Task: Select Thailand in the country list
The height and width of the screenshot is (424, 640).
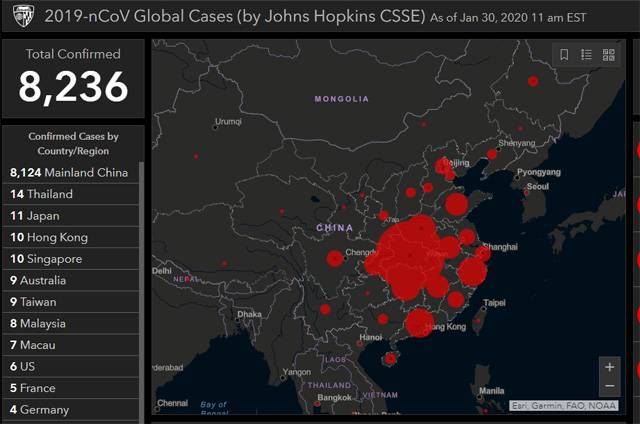Action: pos(69,194)
